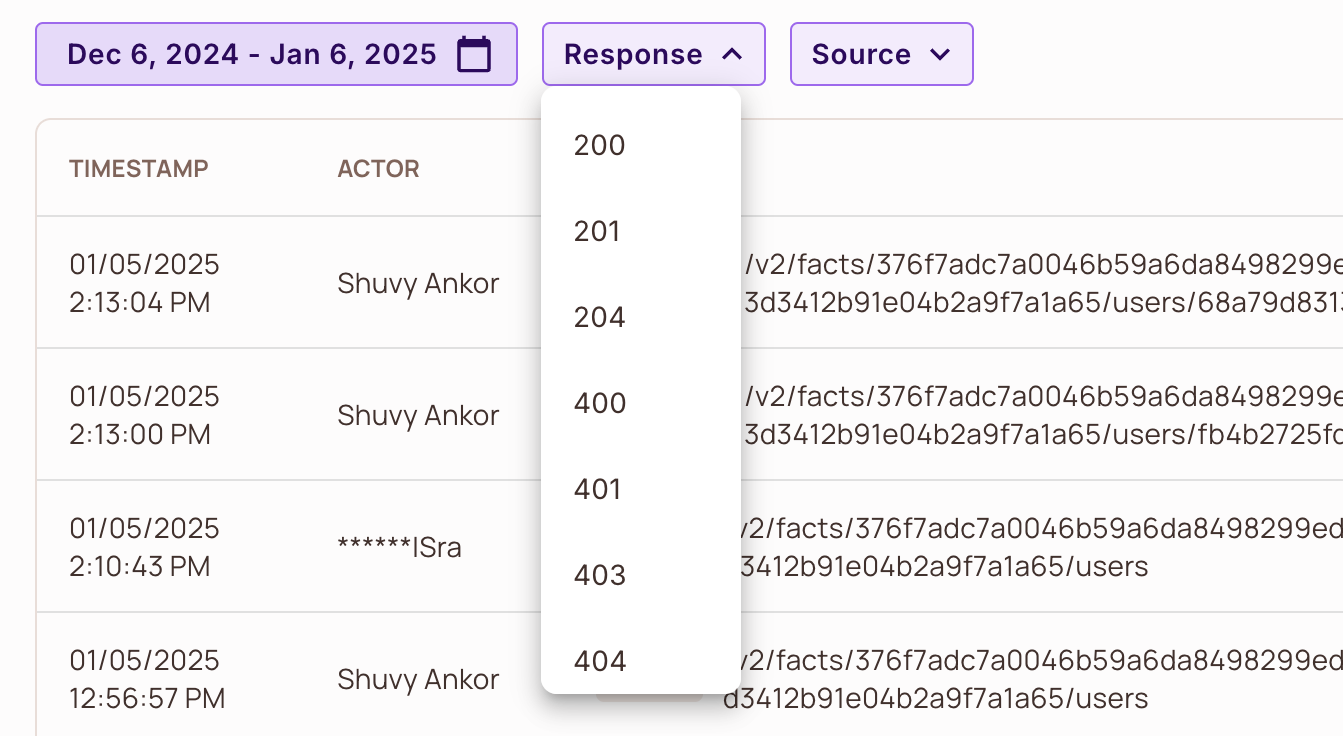Select the 12:56:57 PM audit record

(145, 679)
